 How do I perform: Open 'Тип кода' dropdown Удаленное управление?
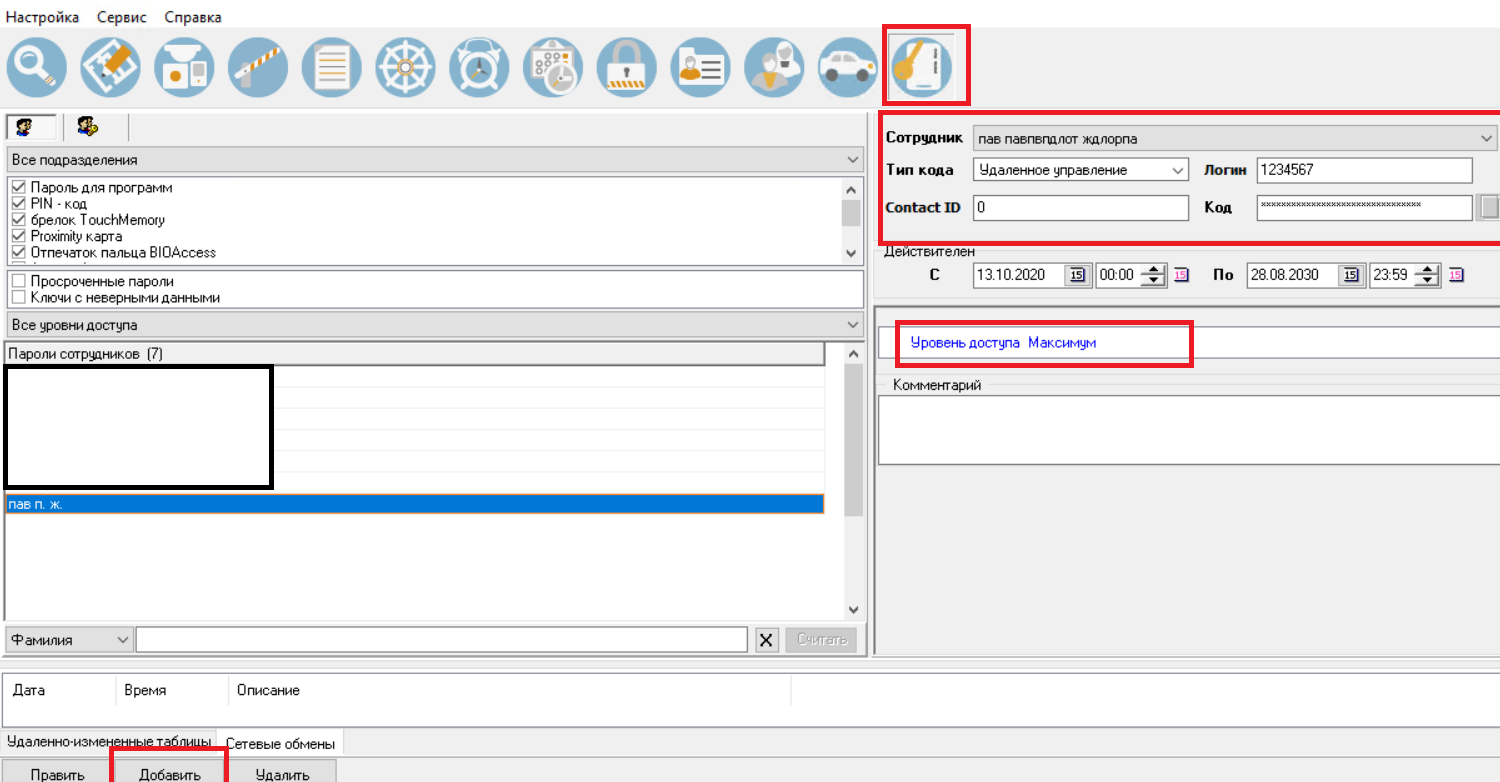tap(1080, 170)
